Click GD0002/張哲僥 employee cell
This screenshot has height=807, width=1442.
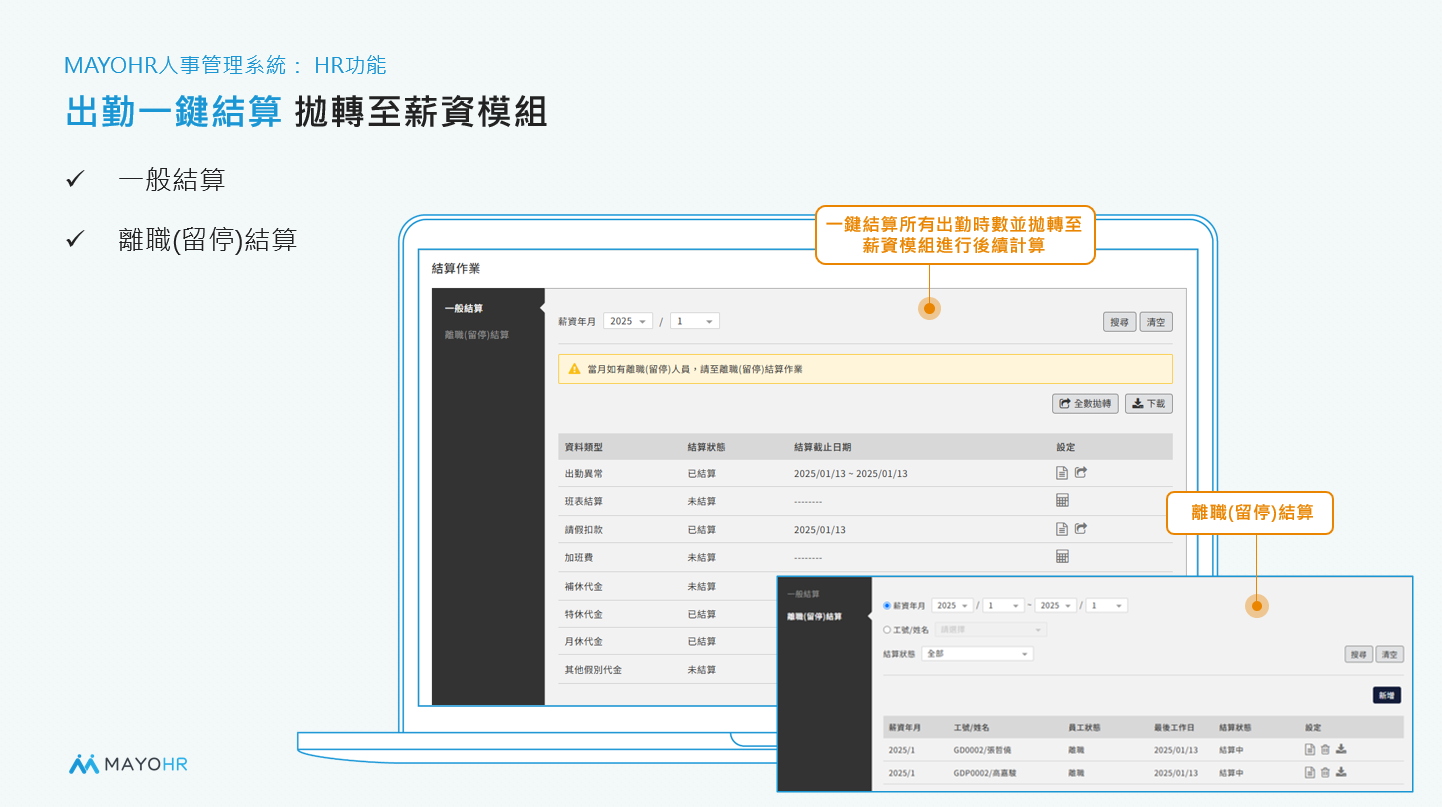click(x=982, y=749)
